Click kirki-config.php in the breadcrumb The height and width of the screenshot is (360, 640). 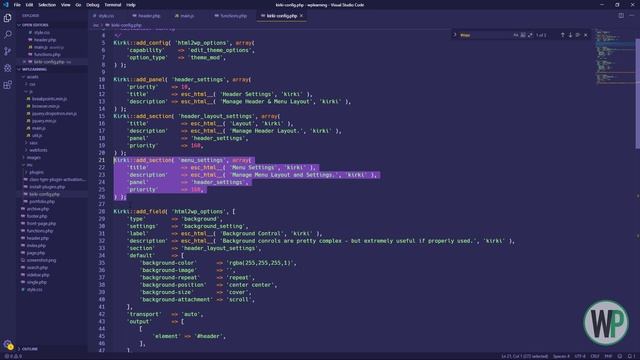coord(126,25)
